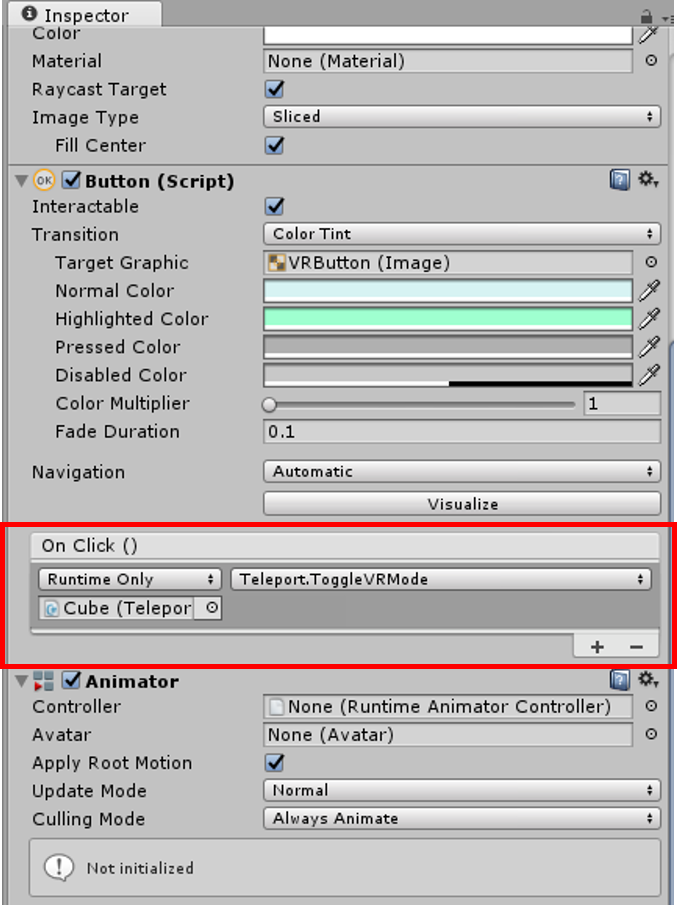Screen dimensions: 677x905
Task: Click the eyedropper beside the top Color field
Action: tap(649, 35)
